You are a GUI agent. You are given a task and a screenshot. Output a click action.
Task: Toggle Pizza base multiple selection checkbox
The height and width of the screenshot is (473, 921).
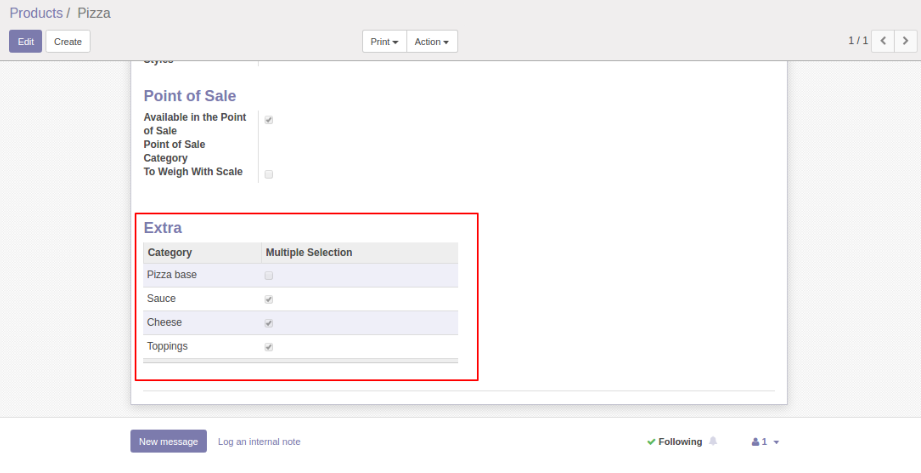tap(269, 275)
